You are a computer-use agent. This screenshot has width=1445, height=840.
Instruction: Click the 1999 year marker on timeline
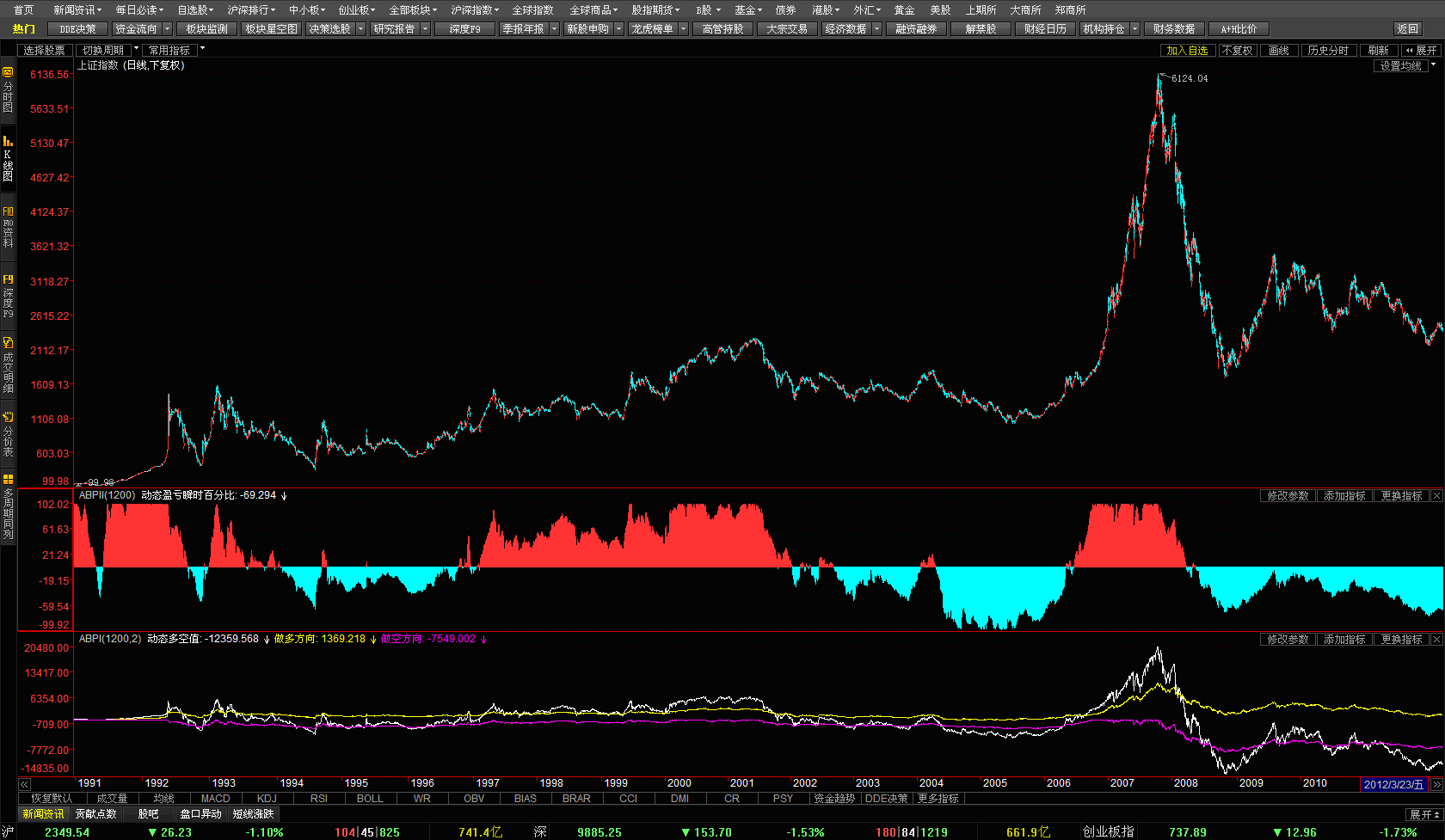616,783
